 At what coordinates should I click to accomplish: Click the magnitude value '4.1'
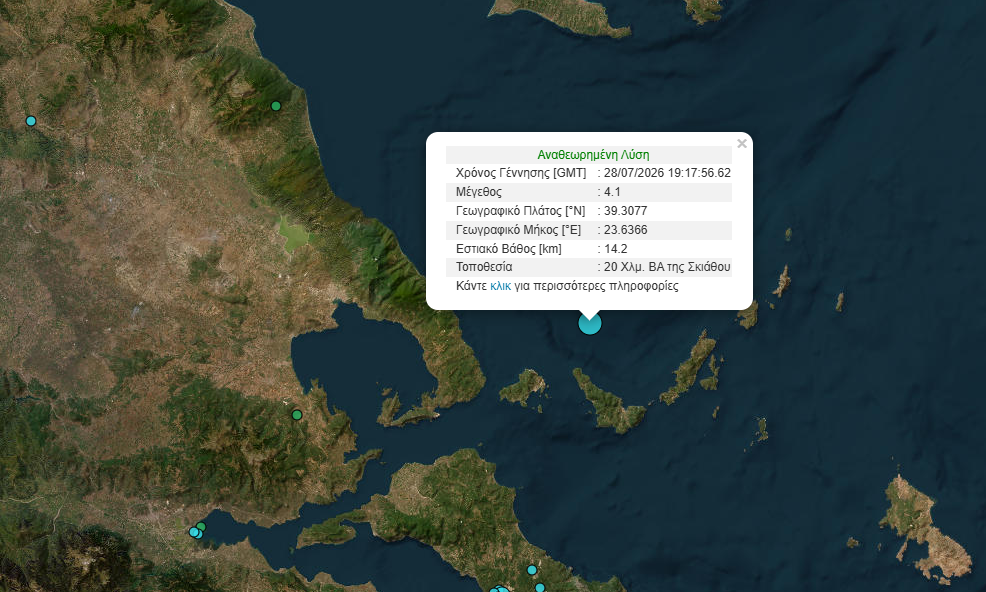pos(612,192)
